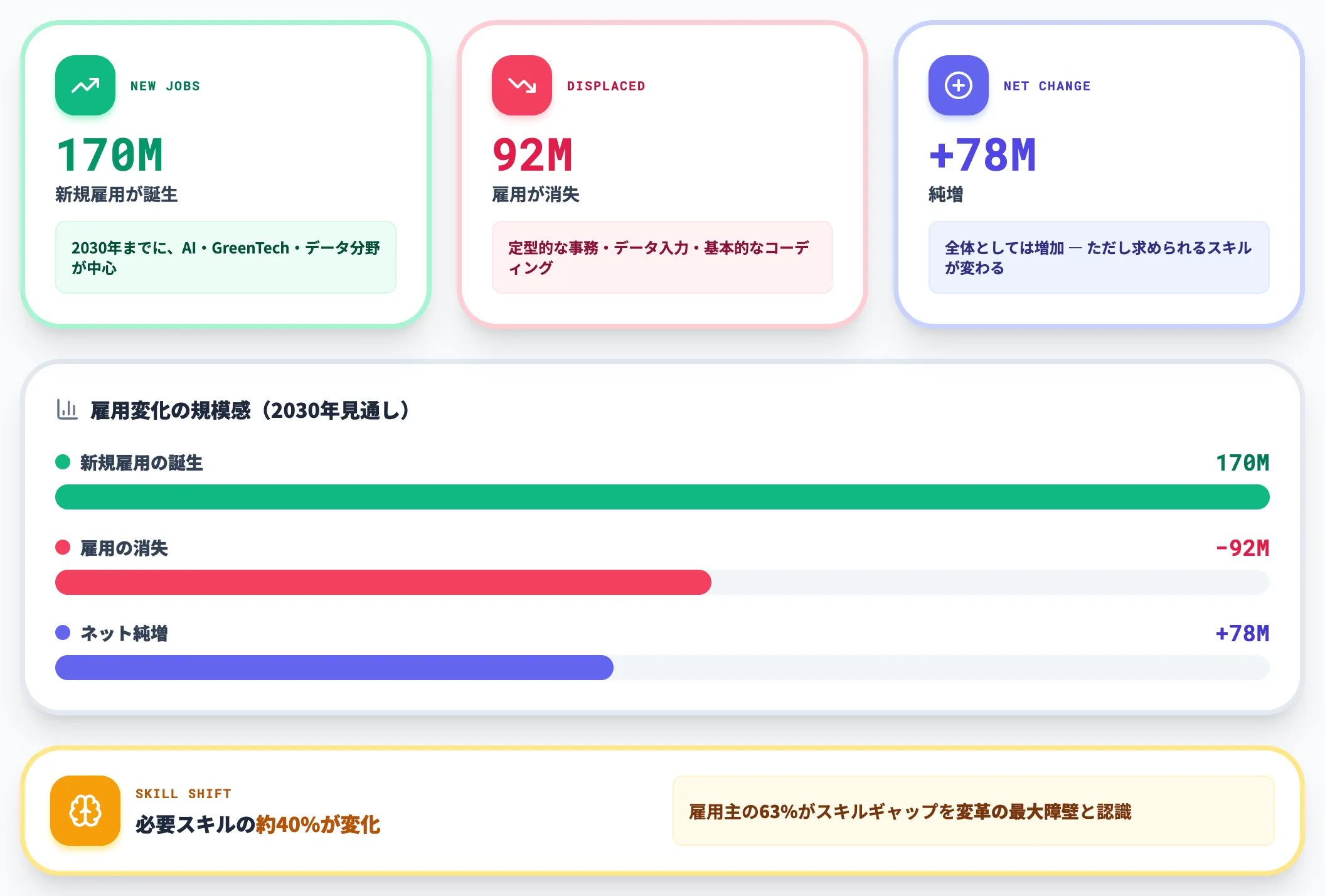Click the DISPLACED label
1325x896 pixels.
(606, 86)
